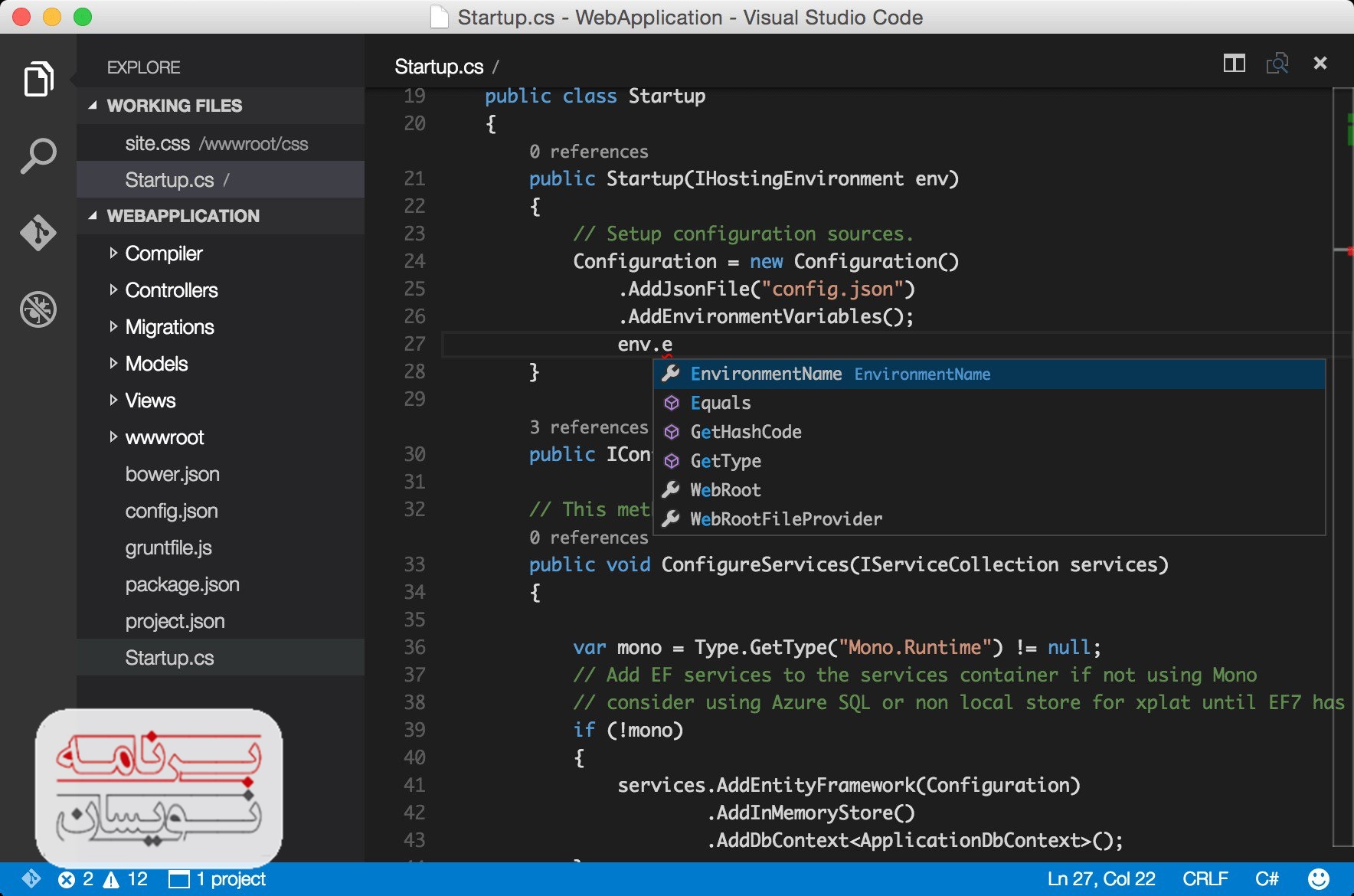Open project.json in file explorer
1354x896 pixels.
click(175, 621)
